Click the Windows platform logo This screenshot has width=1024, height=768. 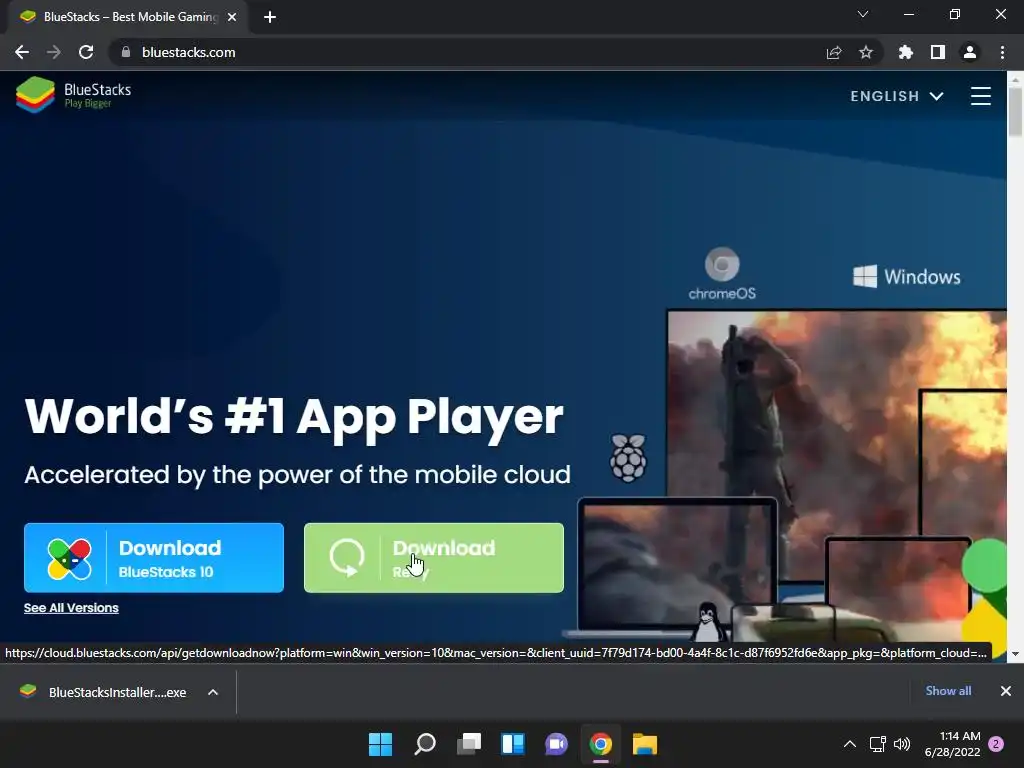906,277
